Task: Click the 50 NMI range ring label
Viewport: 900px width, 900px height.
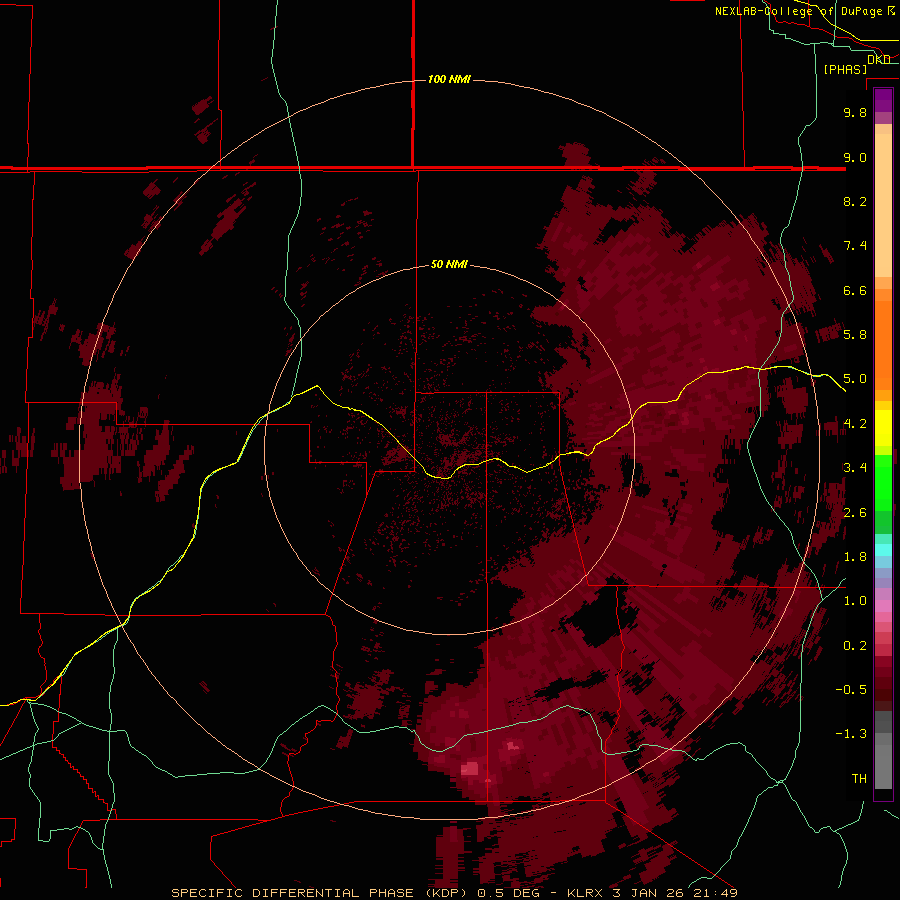Action: click(x=449, y=264)
